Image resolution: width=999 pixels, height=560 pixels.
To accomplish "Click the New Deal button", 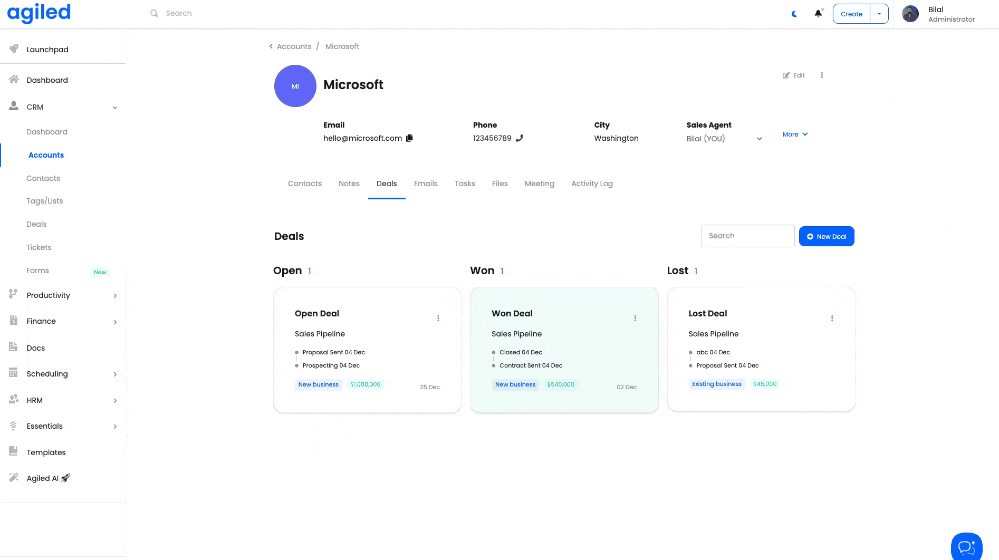I will tap(826, 236).
